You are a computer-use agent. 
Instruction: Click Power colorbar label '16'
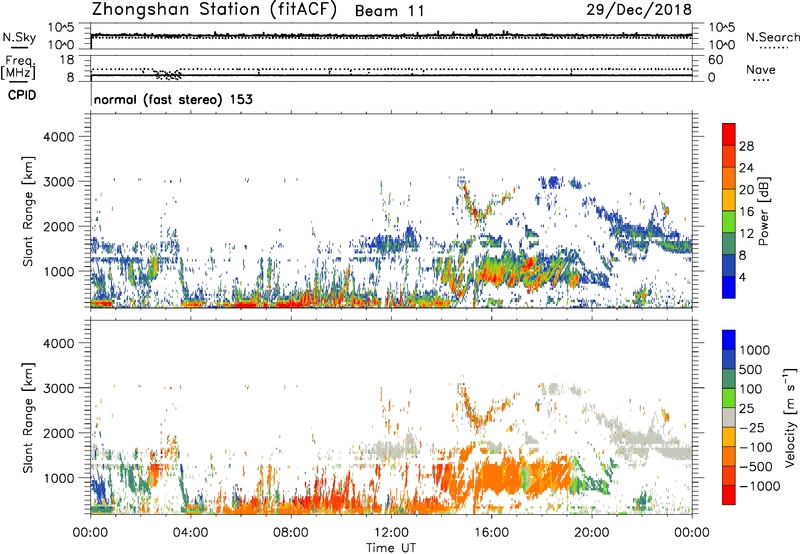746,212
